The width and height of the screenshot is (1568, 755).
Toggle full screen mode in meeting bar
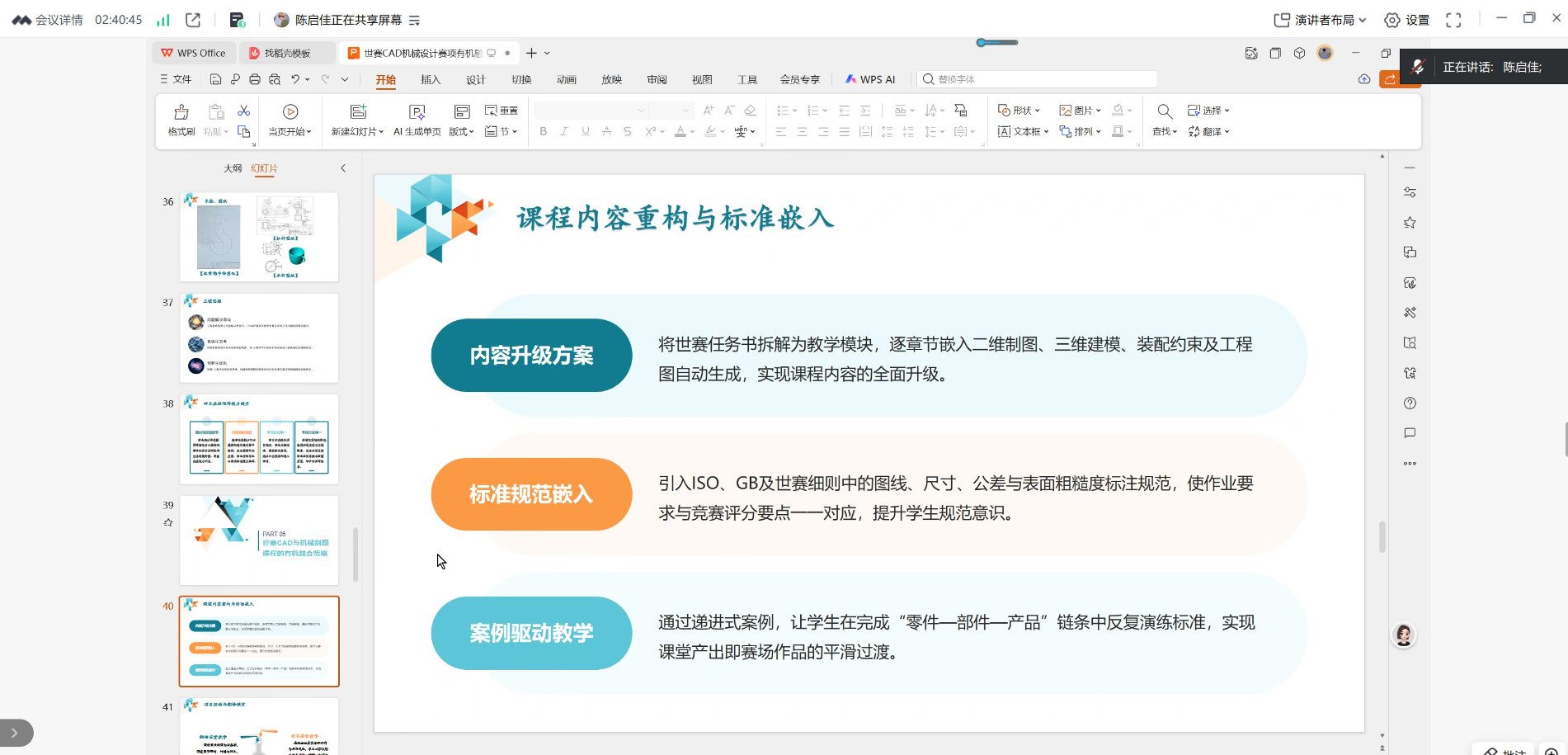tap(1453, 20)
